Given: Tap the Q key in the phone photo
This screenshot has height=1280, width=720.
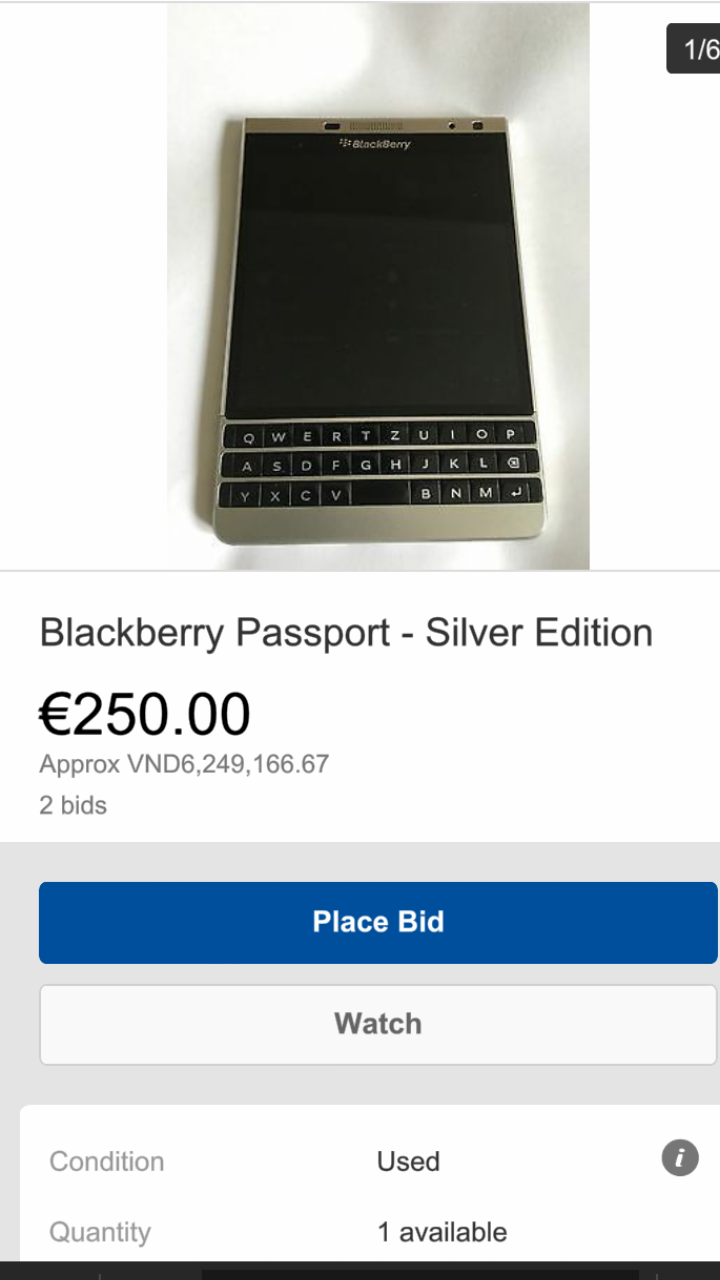Looking at the screenshot, I should coord(248,436).
